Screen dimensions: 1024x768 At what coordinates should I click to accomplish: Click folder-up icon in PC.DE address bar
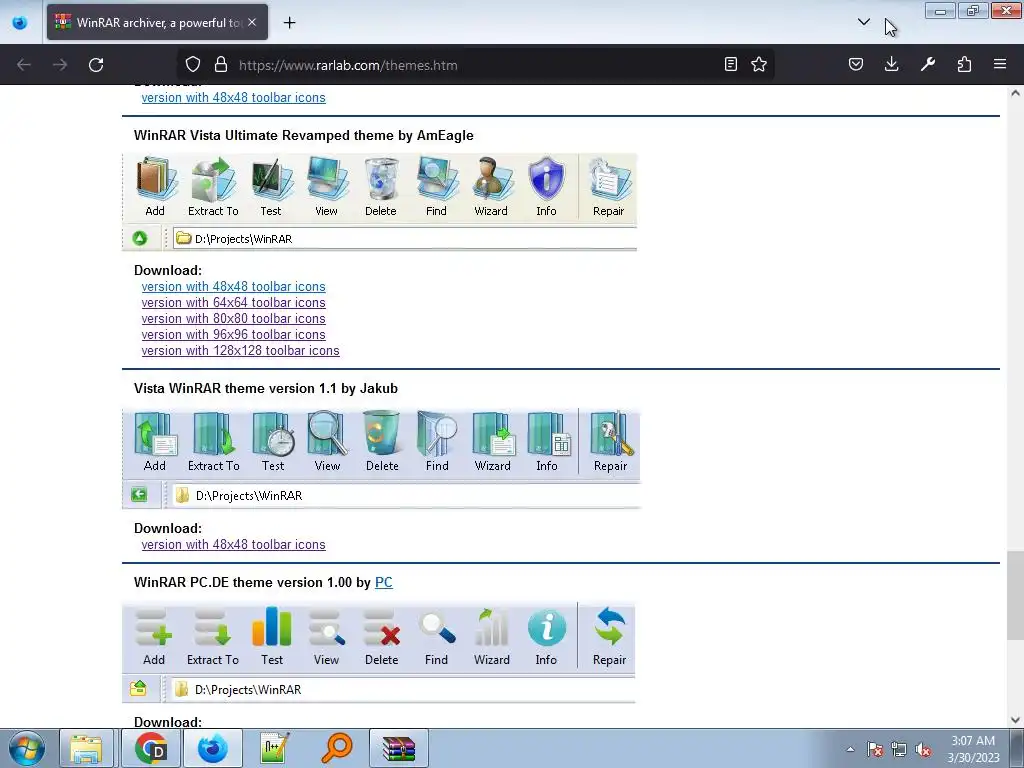click(x=138, y=688)
